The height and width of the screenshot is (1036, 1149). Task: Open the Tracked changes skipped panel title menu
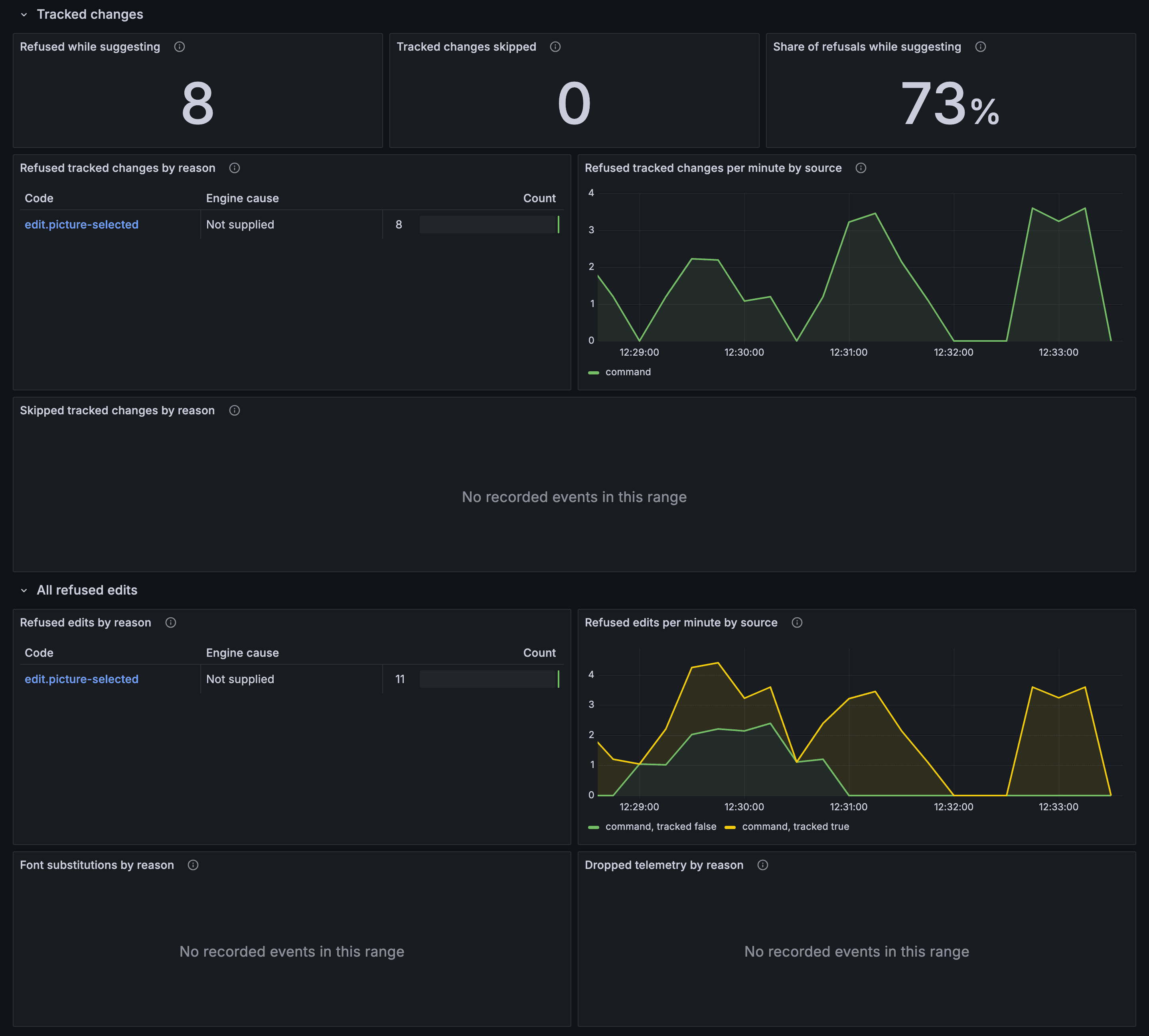click(x=466, y=47)
